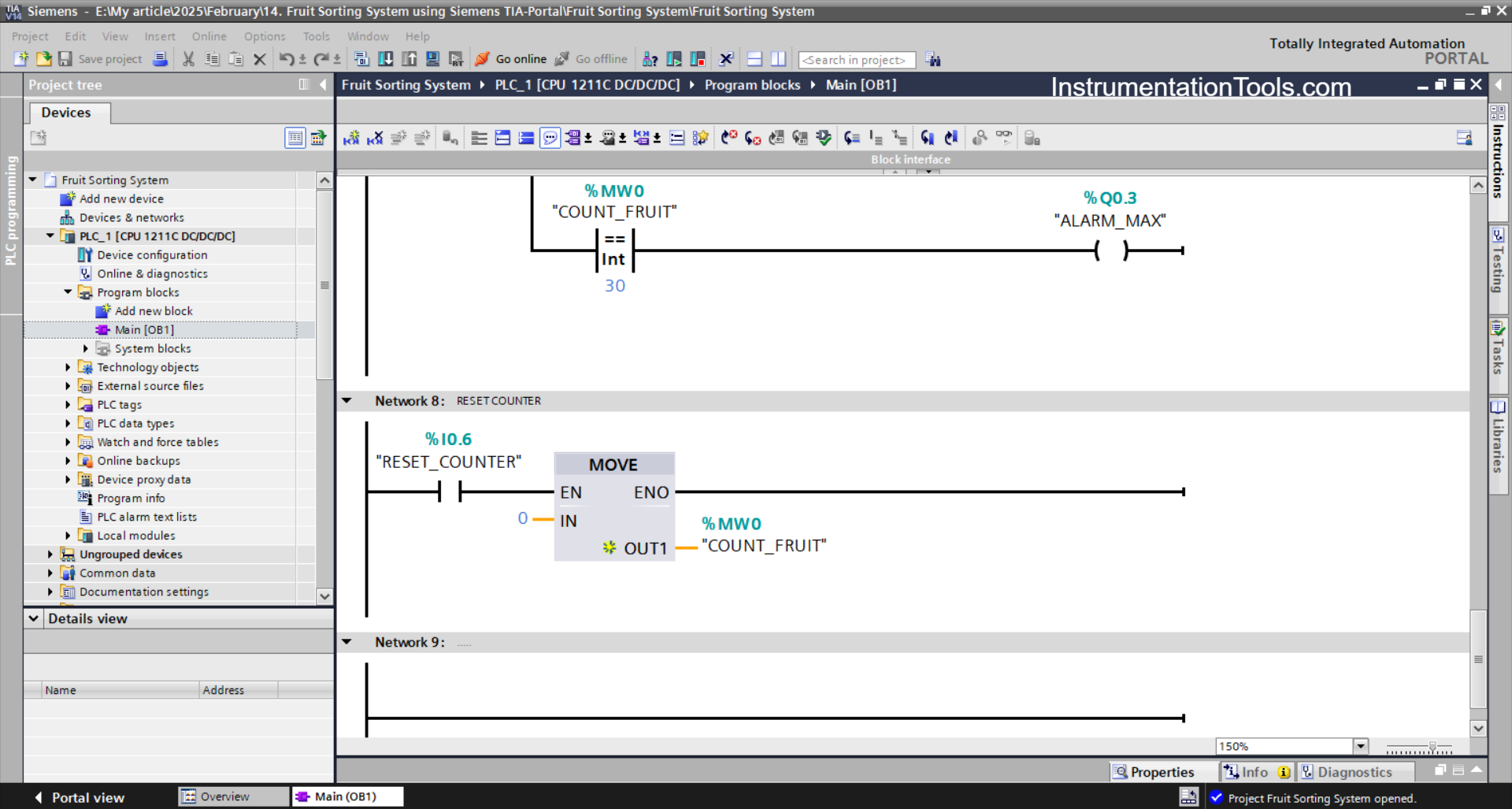Expand Watch and force tables
The height and width of the screenshot is (809, 1512).
[x=68, y=442]
